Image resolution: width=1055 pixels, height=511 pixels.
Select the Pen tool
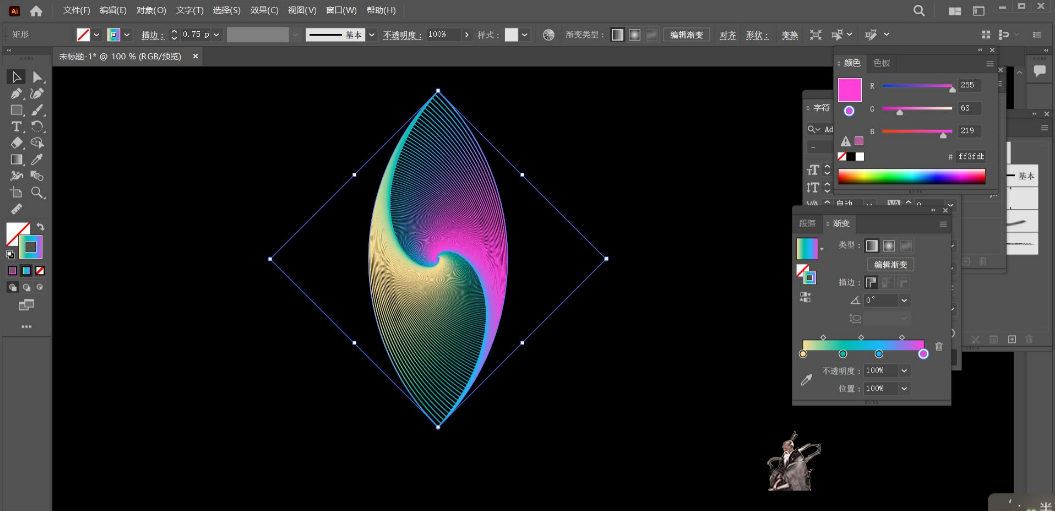[x=17, y=93]
